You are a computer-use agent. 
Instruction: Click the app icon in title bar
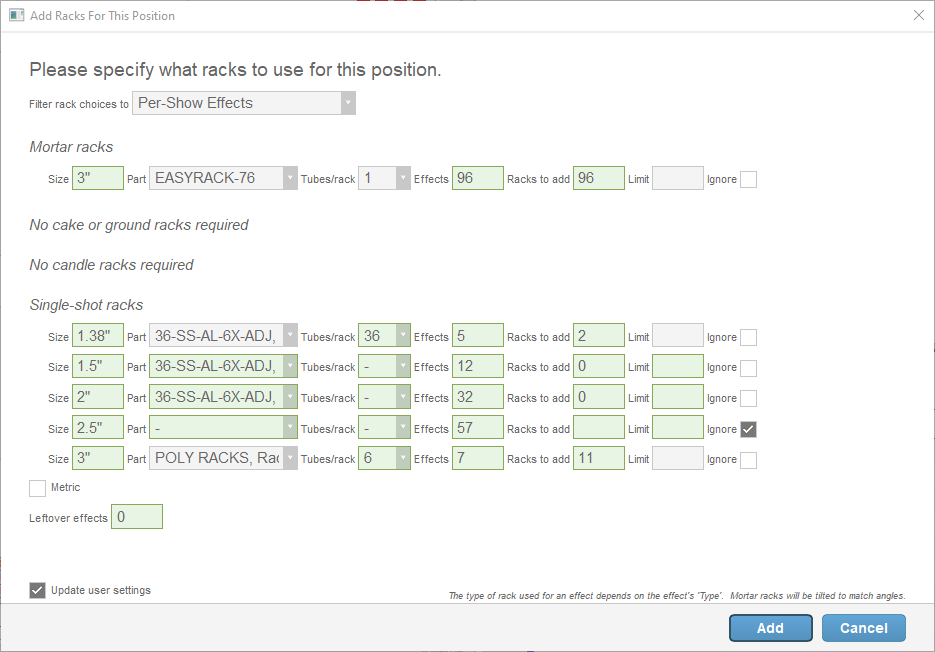coord(16,15)
